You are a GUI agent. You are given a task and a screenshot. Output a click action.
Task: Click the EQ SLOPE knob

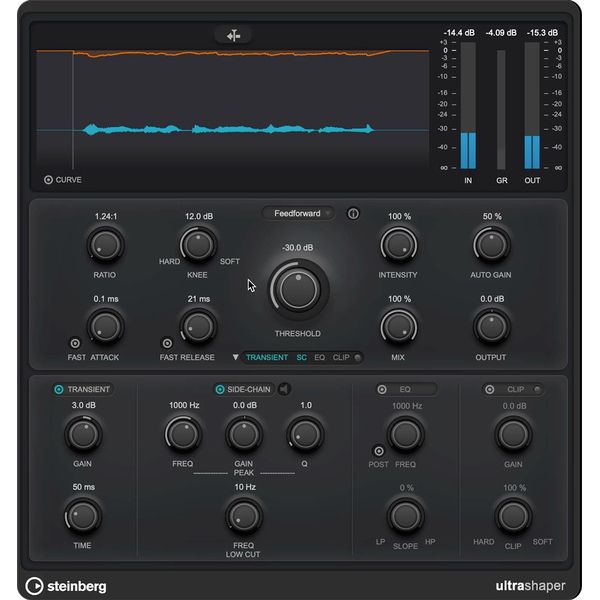[406, 516]
